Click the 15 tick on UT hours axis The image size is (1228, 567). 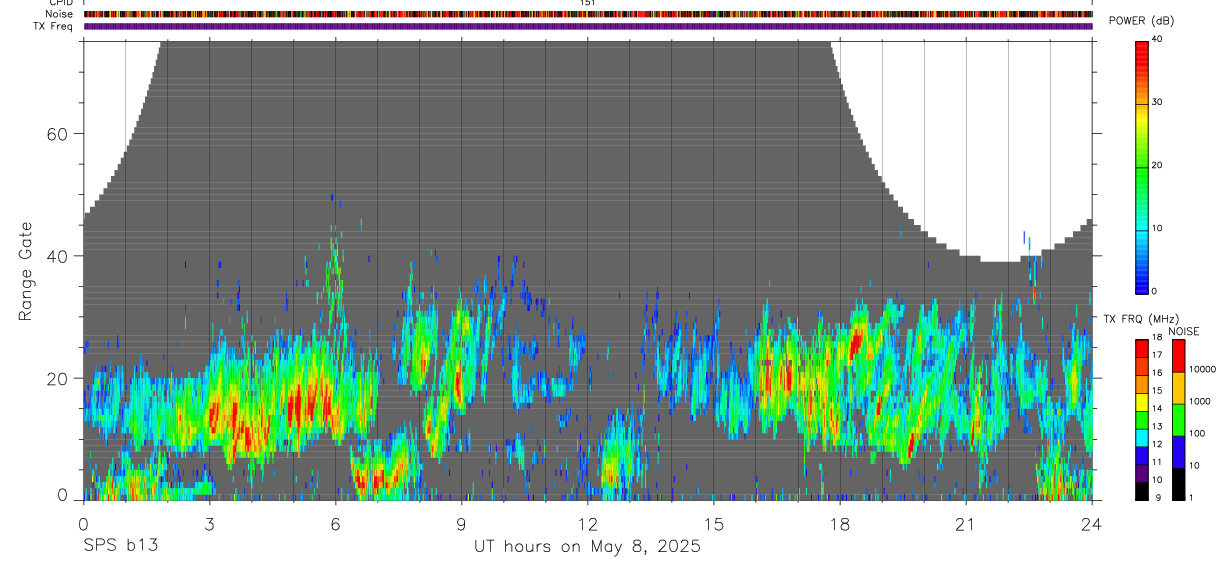click(713, 523)
